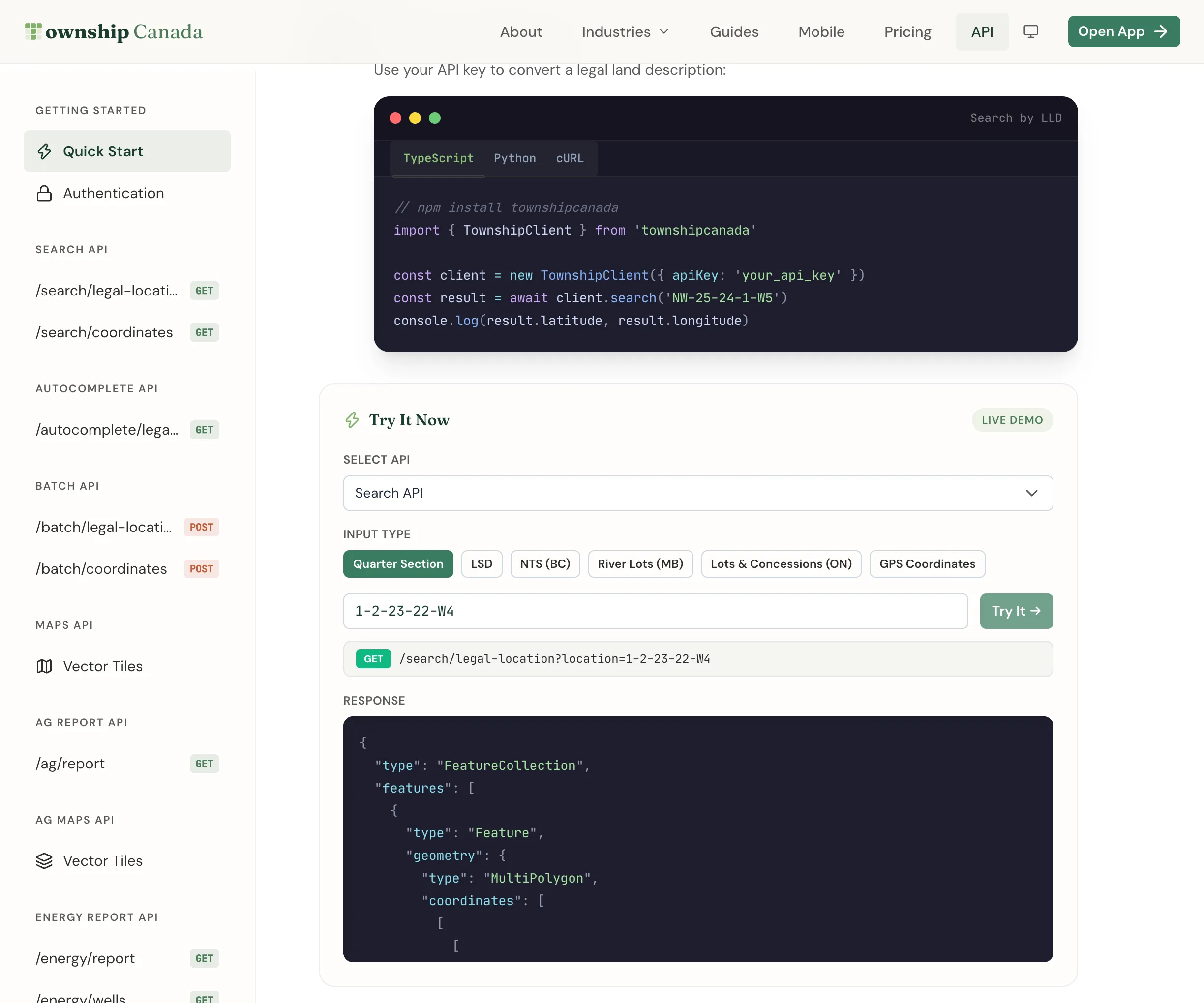Switch to the cURL code tab

570,158
